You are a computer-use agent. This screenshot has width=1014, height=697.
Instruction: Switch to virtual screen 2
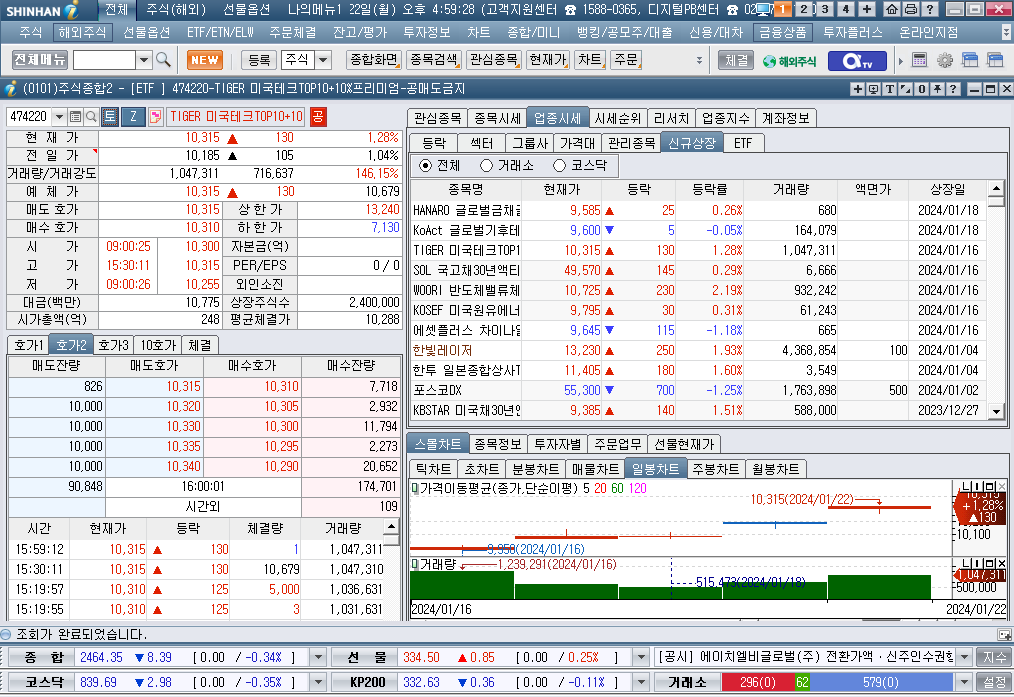pos(804,9)
